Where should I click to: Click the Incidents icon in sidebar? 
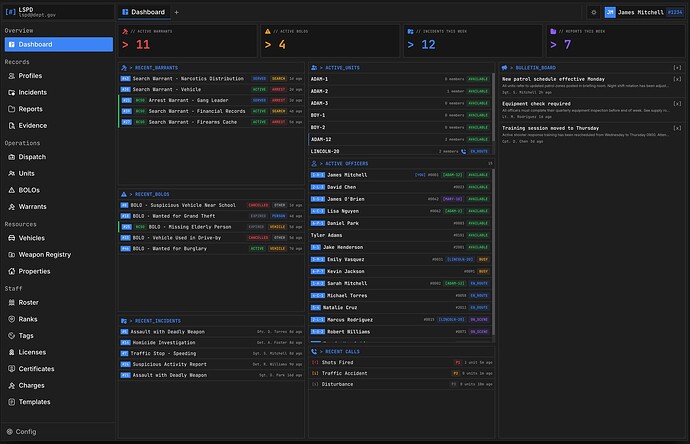11,92
